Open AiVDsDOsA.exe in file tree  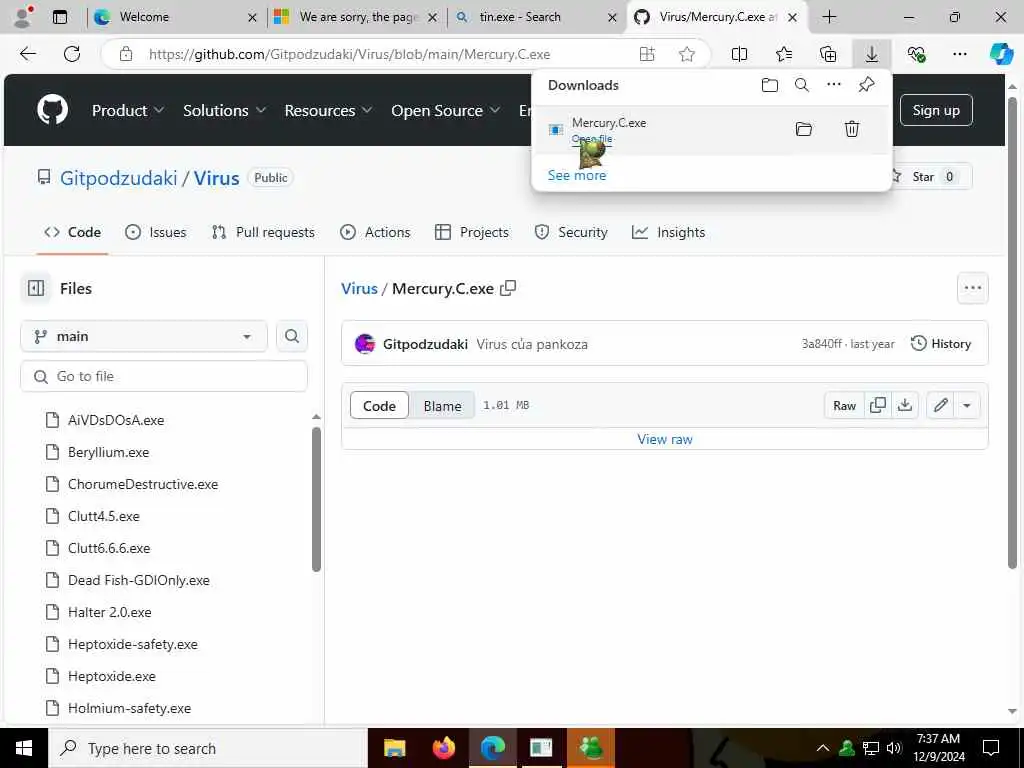point(116,420)
